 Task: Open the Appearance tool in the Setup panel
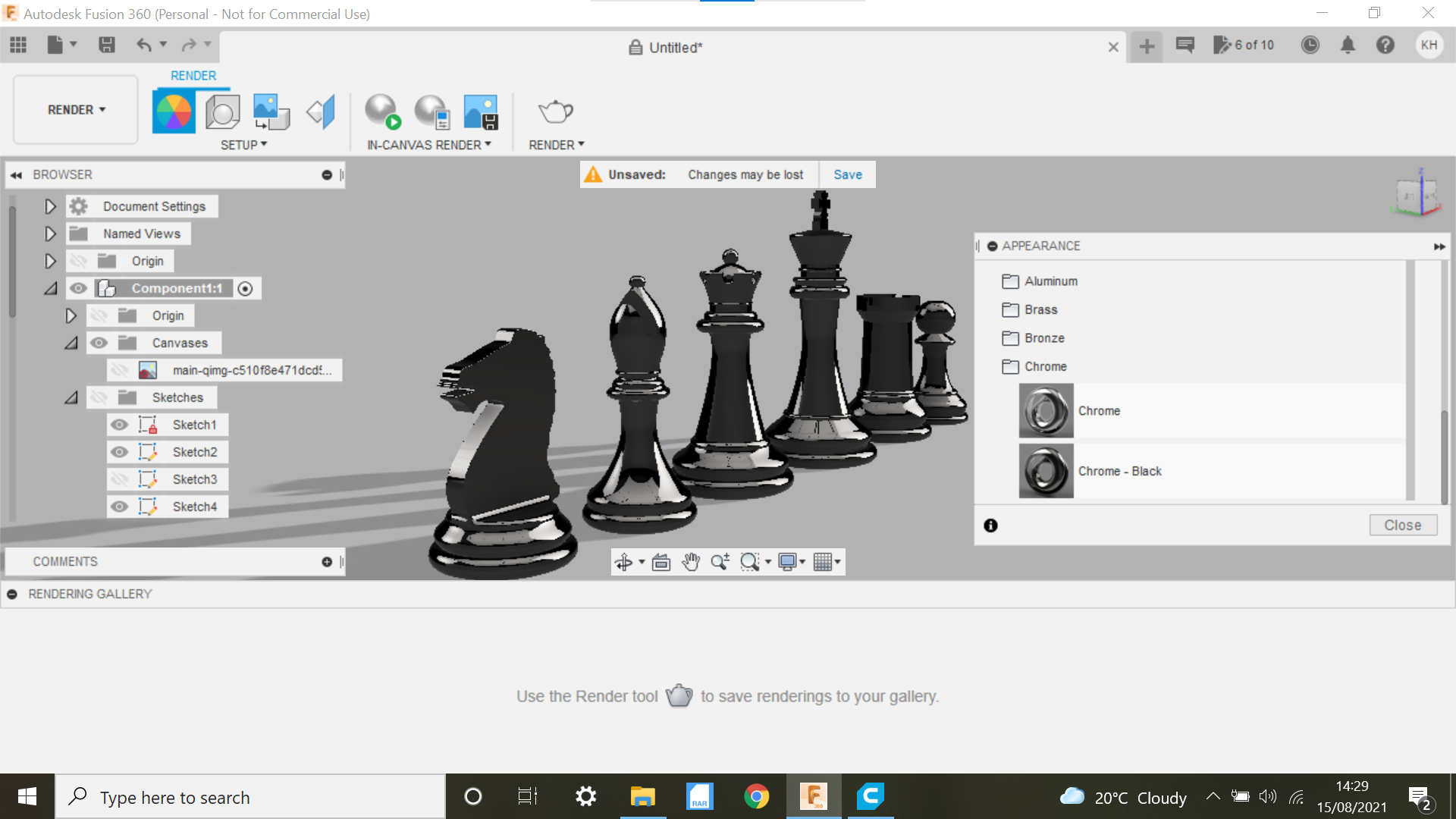click(174, 111)
